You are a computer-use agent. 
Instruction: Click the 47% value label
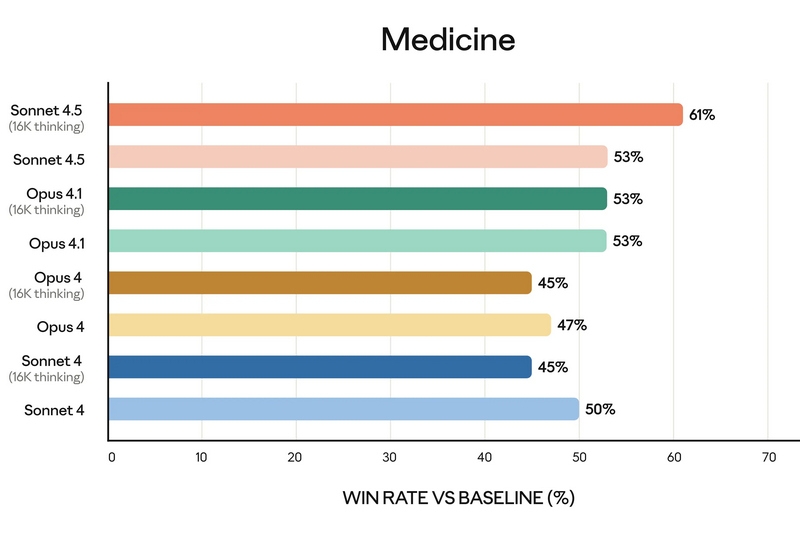pyautogui.click(x=572, y=325)
